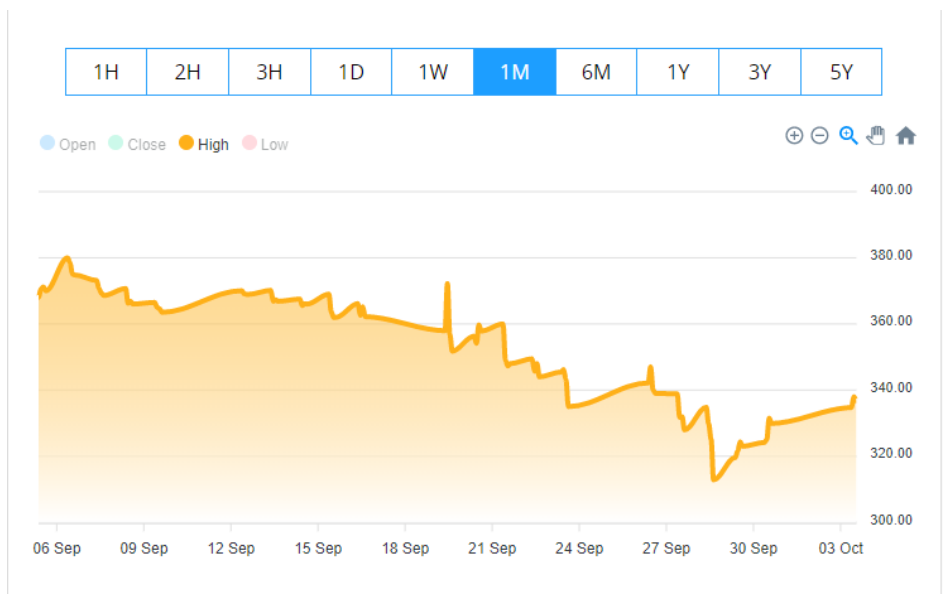Click the zoom in plus icon

[x=794, y=136]
